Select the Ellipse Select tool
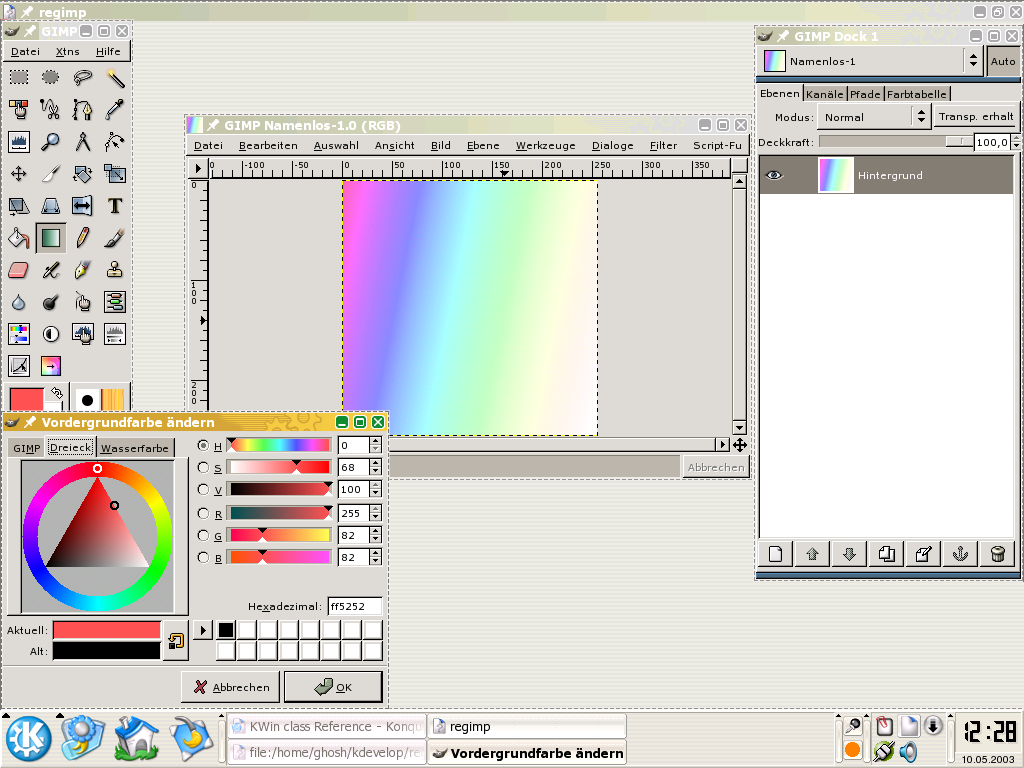The height and width of the screenshot is (768, 1024). click(50, 78)
